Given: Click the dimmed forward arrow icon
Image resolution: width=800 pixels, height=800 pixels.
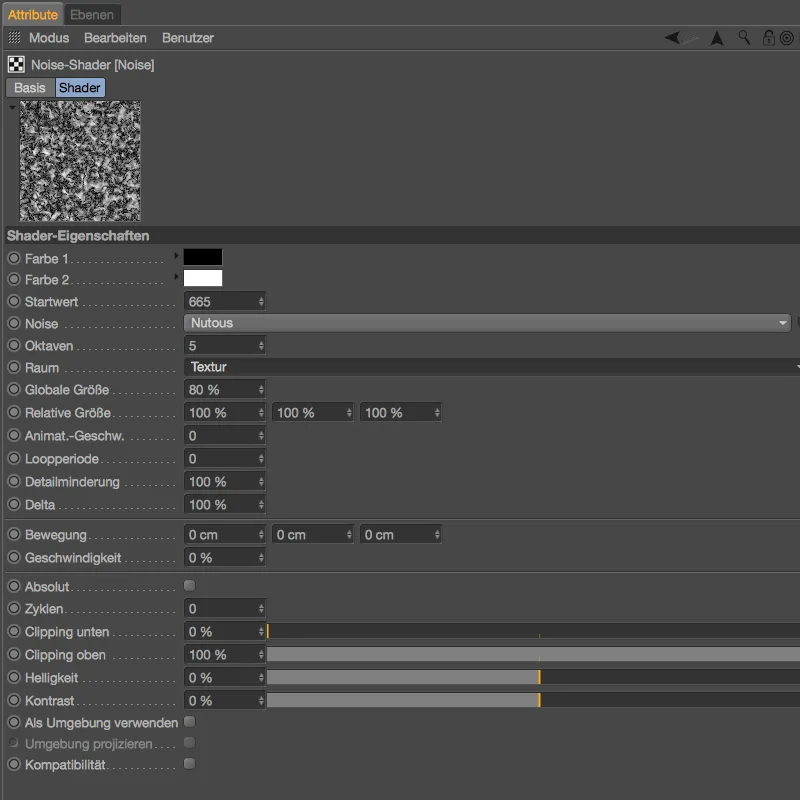Looking at the screenshot, I should 690,38.
